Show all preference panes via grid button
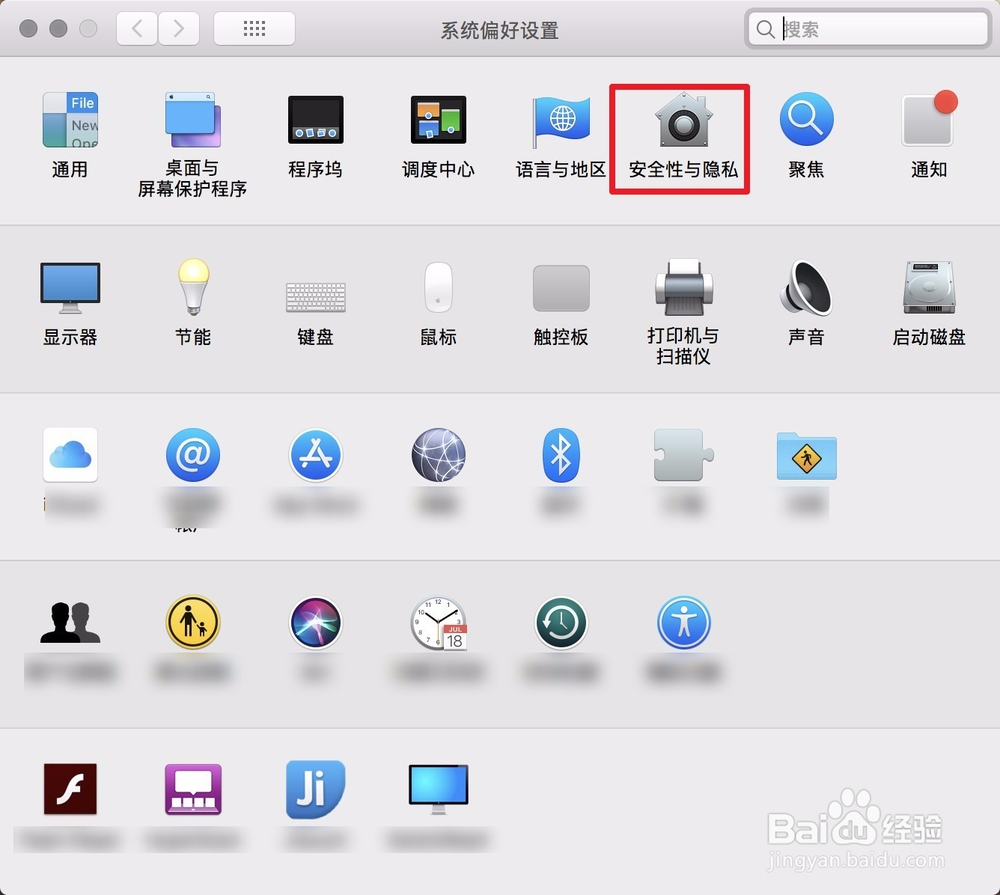The height and width of the screenshot is (895, 1000). tap(254, 28)
